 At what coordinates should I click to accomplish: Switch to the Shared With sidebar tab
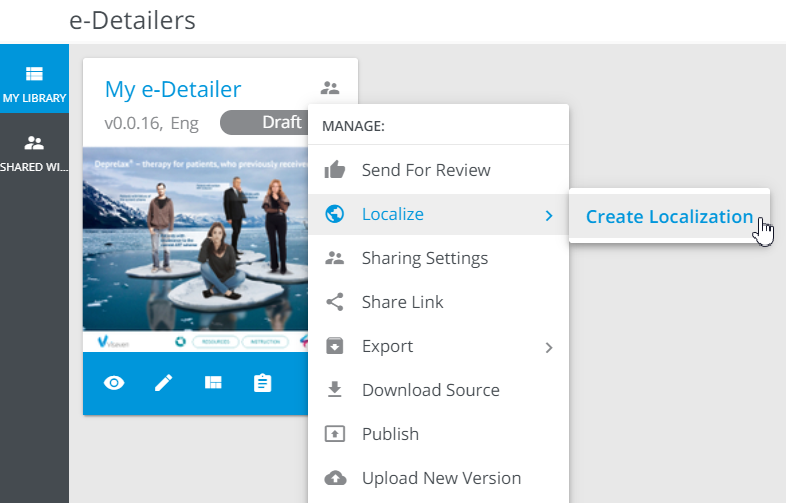[x=34, y=152]
